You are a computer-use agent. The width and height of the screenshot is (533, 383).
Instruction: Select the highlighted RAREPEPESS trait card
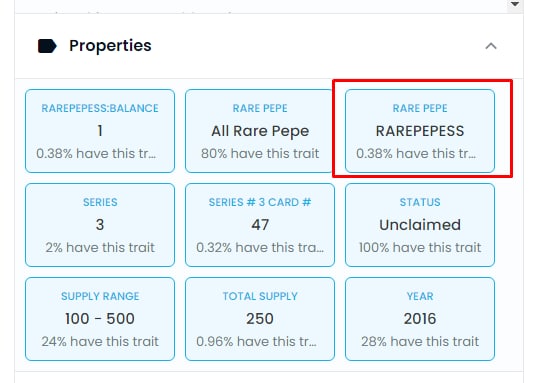tap(420, 131)
